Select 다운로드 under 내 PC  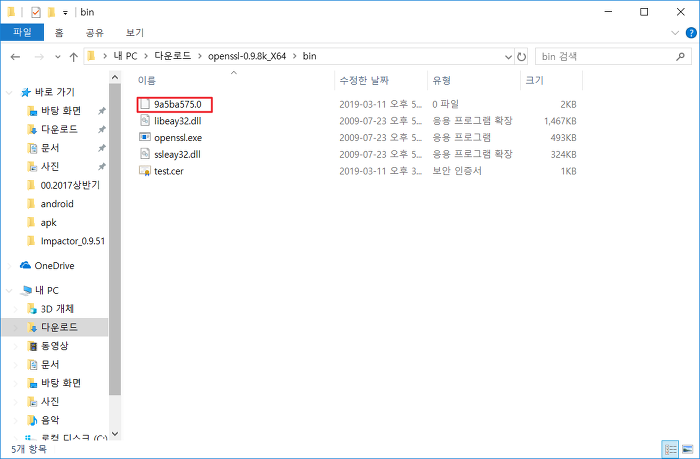(59, 327)
